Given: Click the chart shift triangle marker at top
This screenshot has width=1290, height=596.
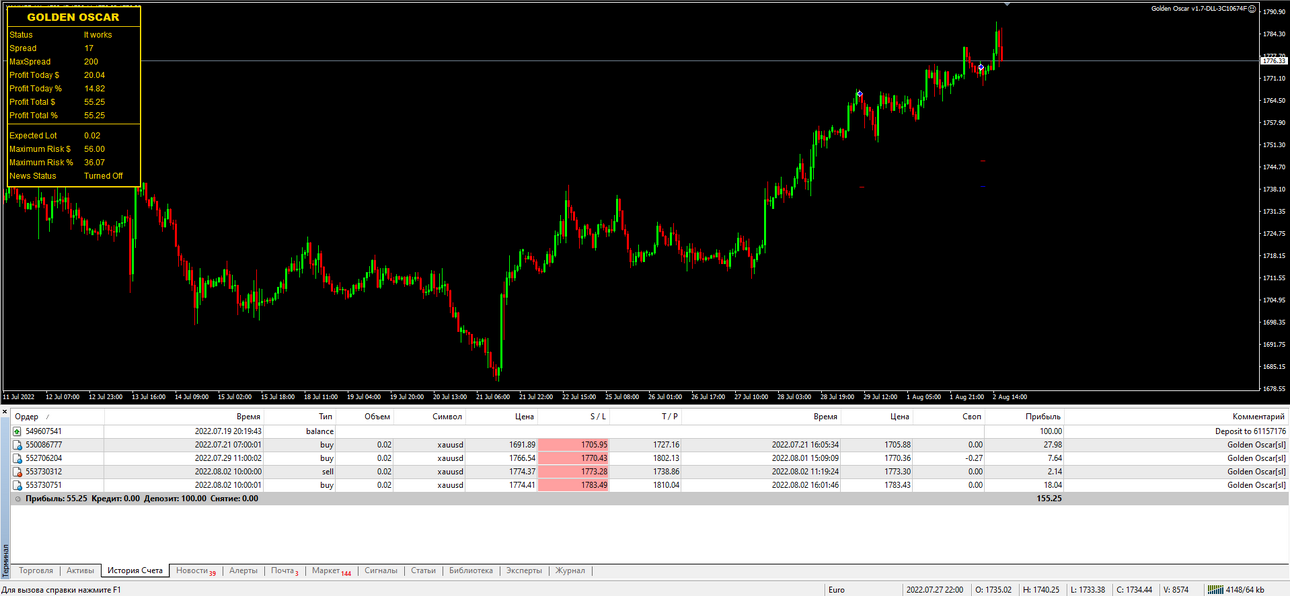Looking at the screenshot, I should point(1007,5).
